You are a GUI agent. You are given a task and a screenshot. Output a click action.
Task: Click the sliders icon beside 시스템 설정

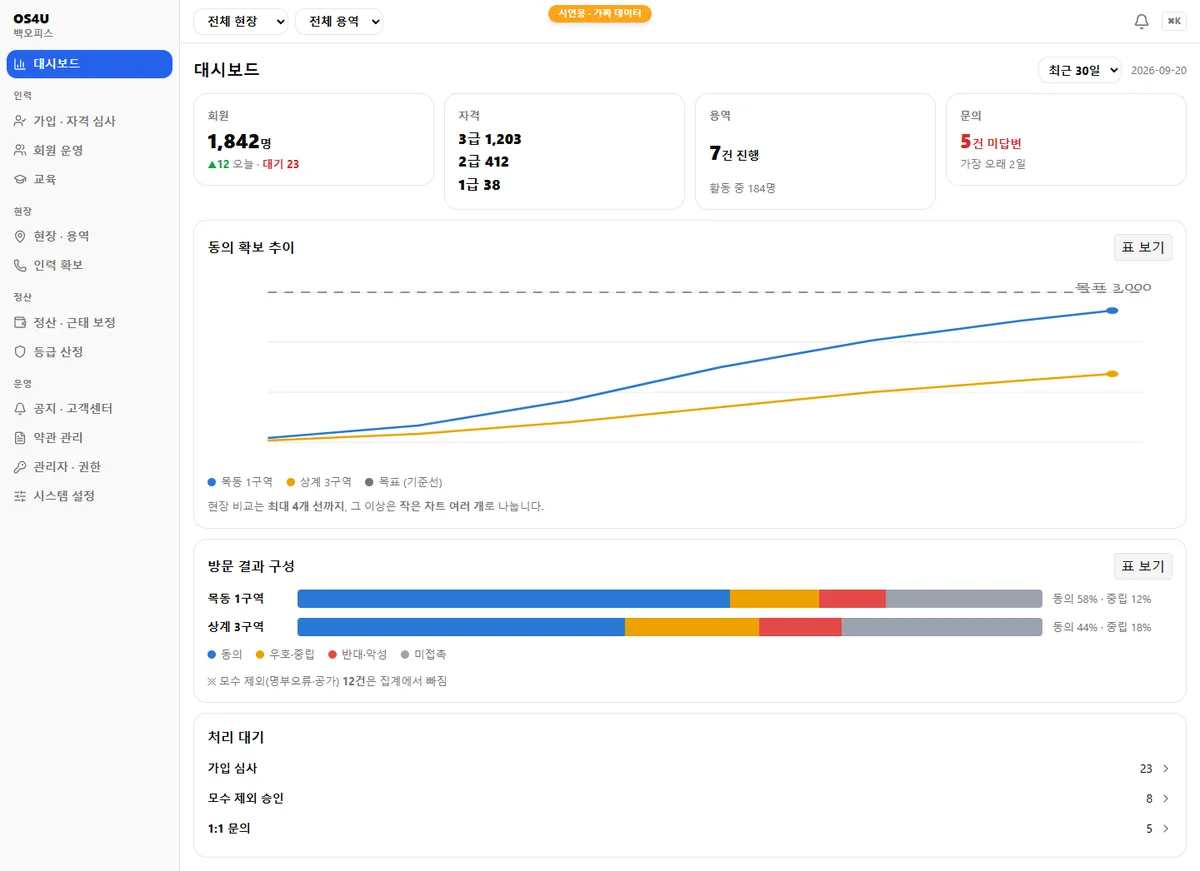20,496
